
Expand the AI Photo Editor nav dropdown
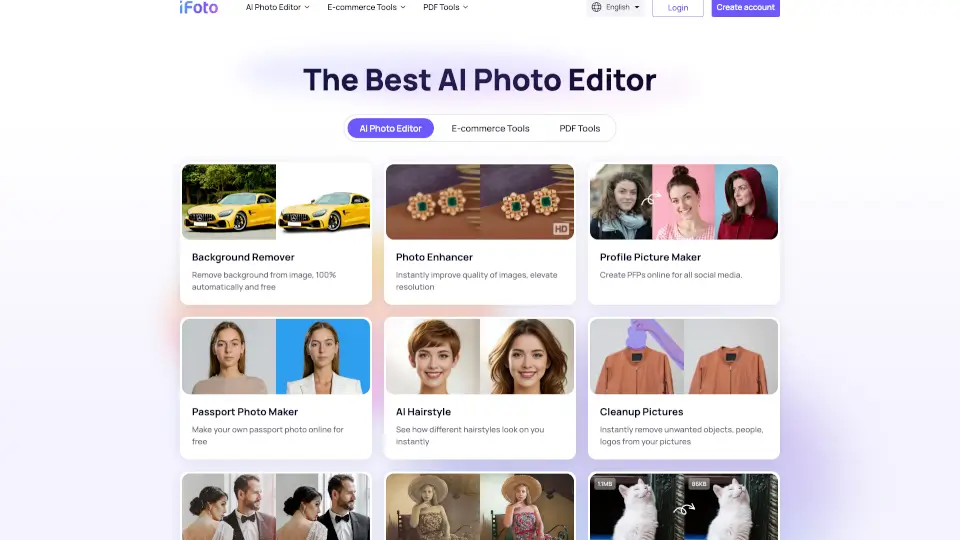pyautogui.click(x=278, y=7)
